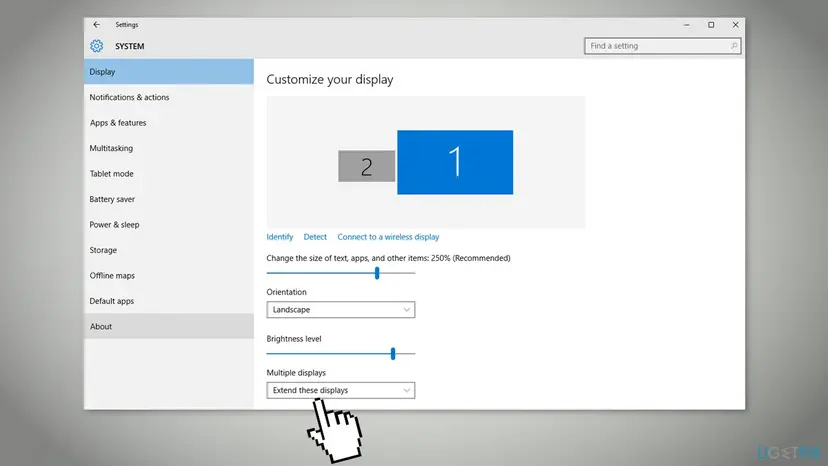Open Tablet mode settings
Image resolution: width=828 pixels, height=466 pixels.
point(168,173)
